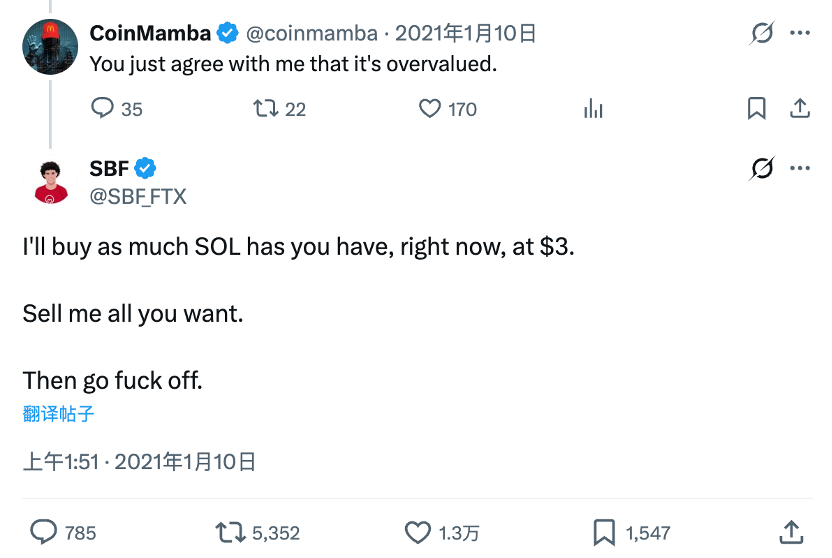Share CoinMamba's tweet via share icon
This screenshot has width=832, height=558.
(x=799, y=108)
